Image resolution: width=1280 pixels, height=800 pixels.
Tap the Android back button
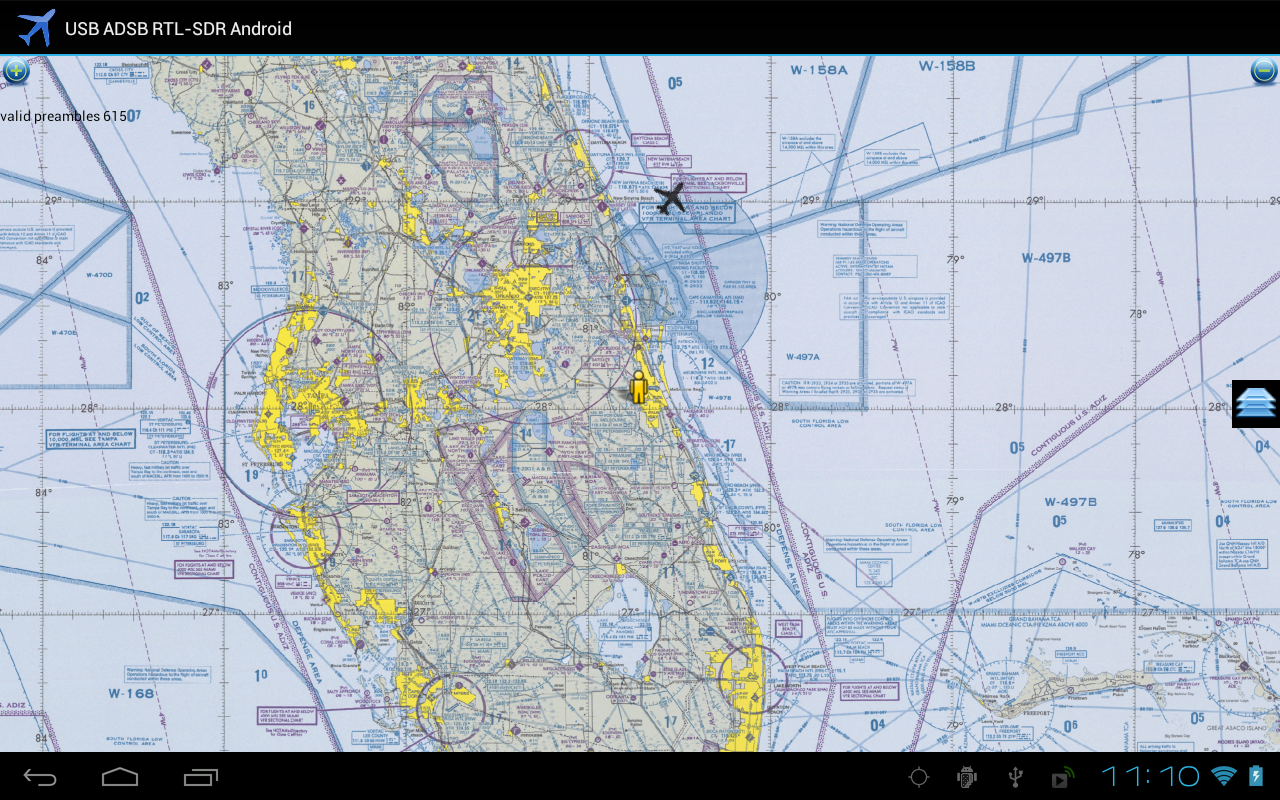pos(40,776)
